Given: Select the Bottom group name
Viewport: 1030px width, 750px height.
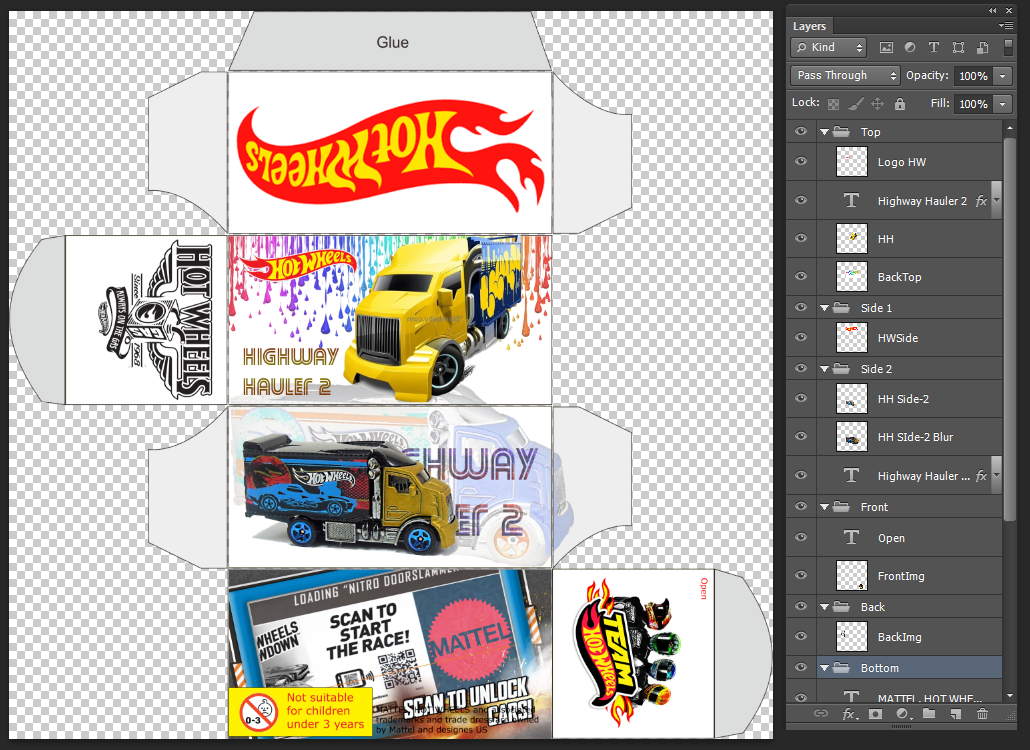Looking at the screenshot, I should click(880, 668).
